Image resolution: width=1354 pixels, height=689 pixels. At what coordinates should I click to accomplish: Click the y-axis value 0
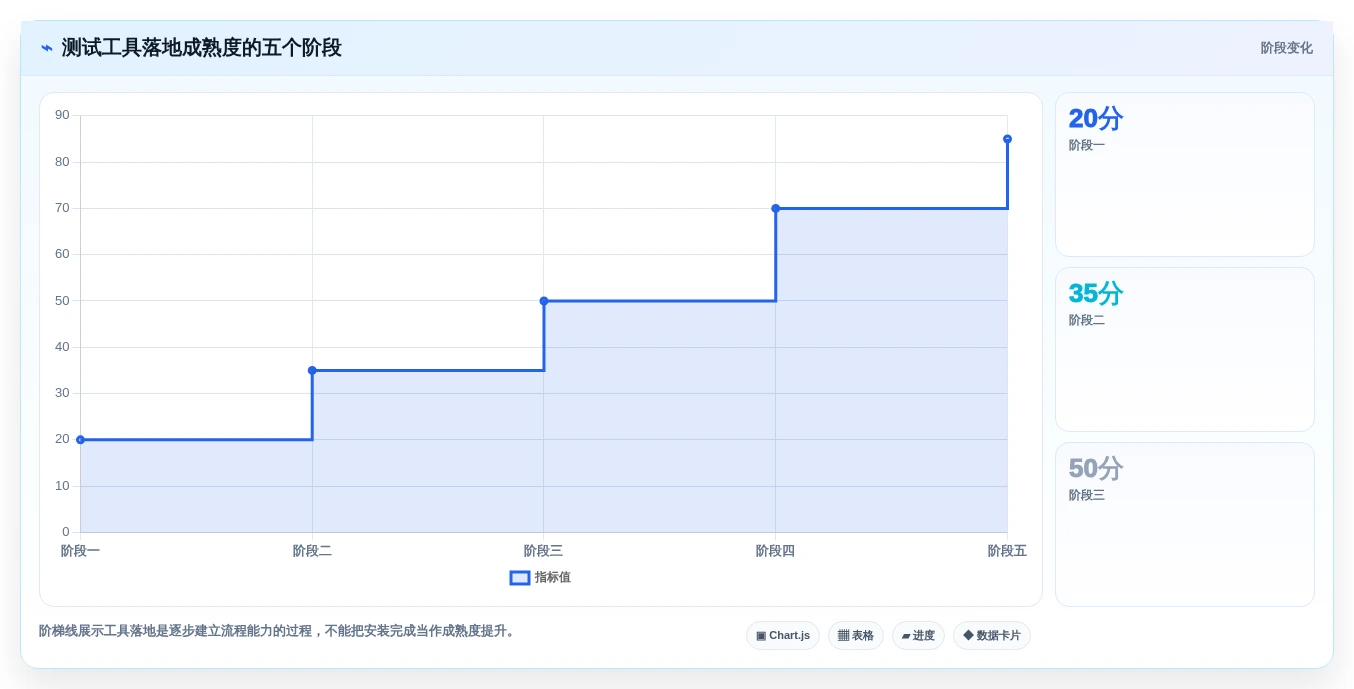pyautogui.click(x=66, y=532)
